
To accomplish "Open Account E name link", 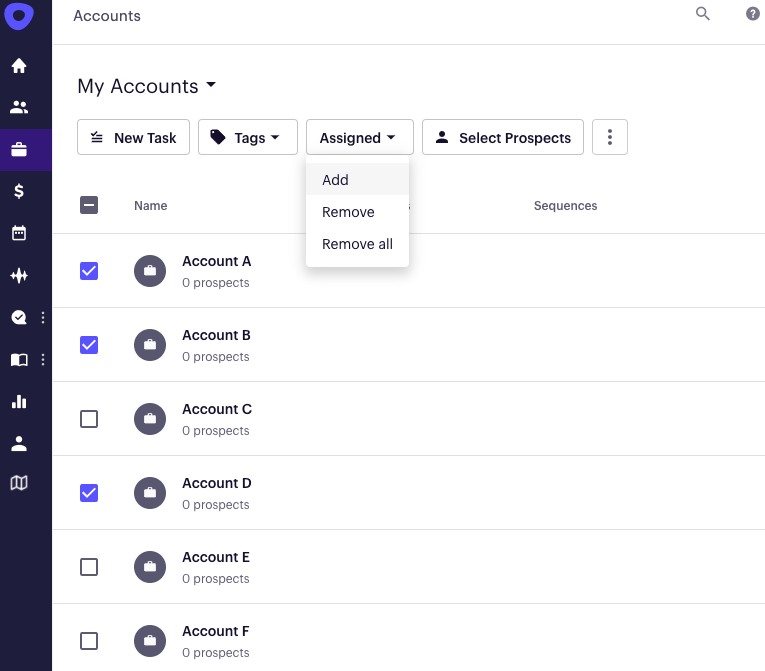I will [216, 557].
